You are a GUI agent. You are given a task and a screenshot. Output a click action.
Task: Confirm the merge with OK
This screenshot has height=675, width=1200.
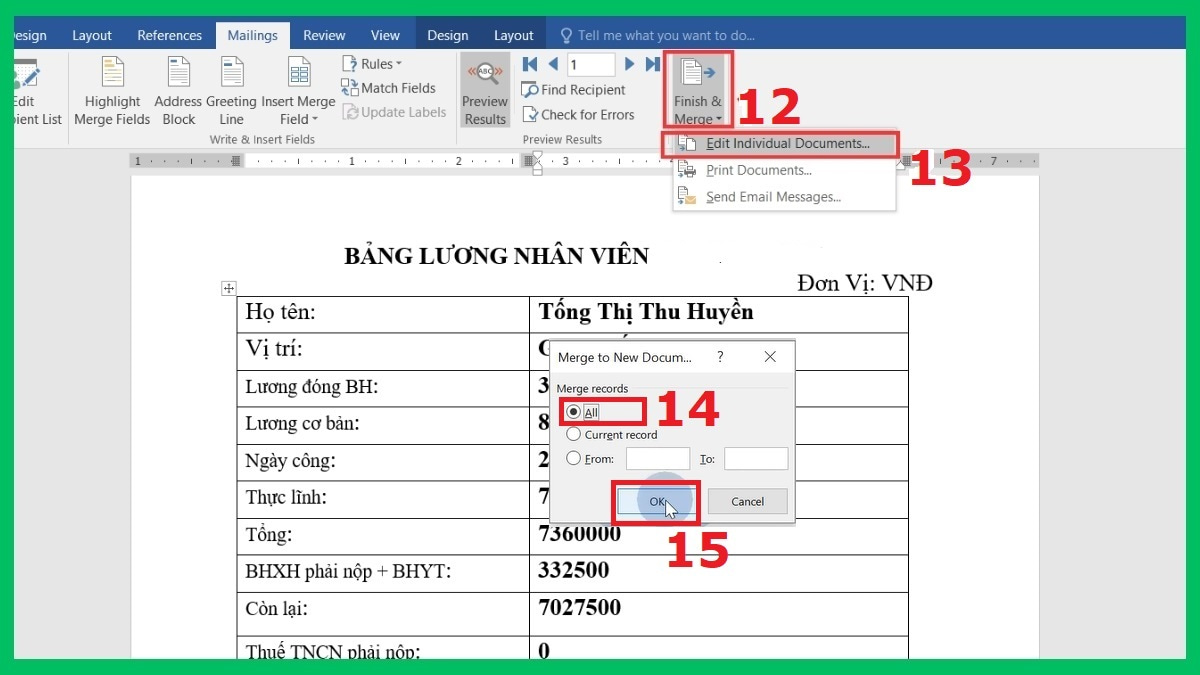(x=655, y=501)
